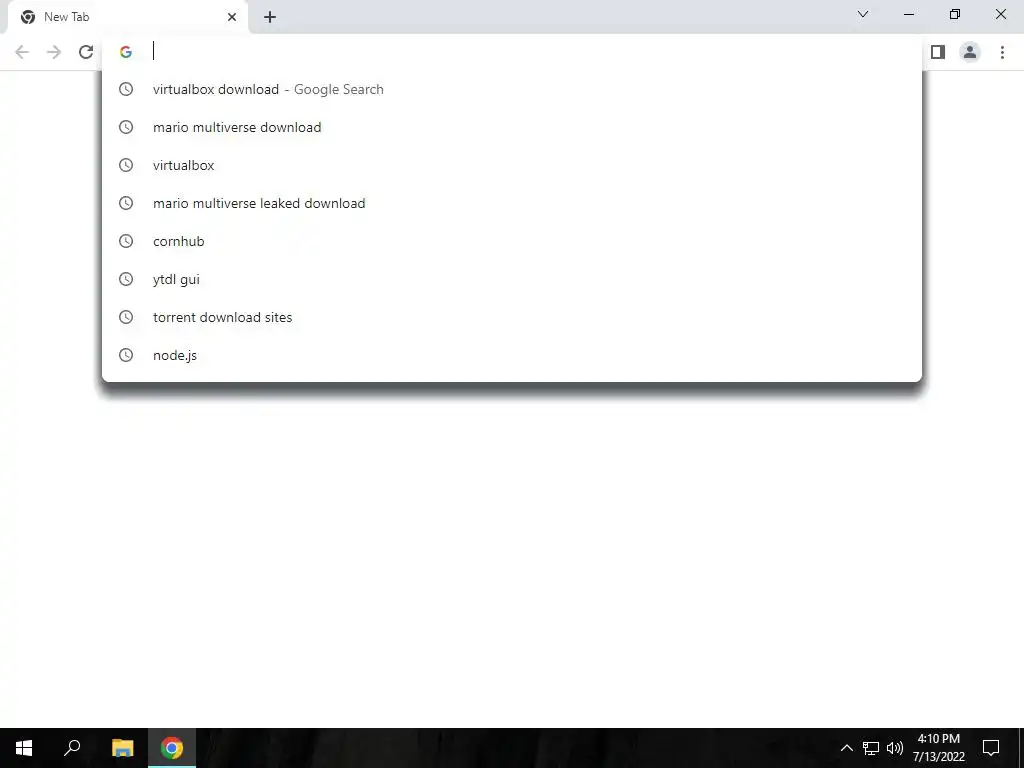Click the Chrome taskbar icon
The width and height of the screenshot is (1024, 768).
[172, 748]
